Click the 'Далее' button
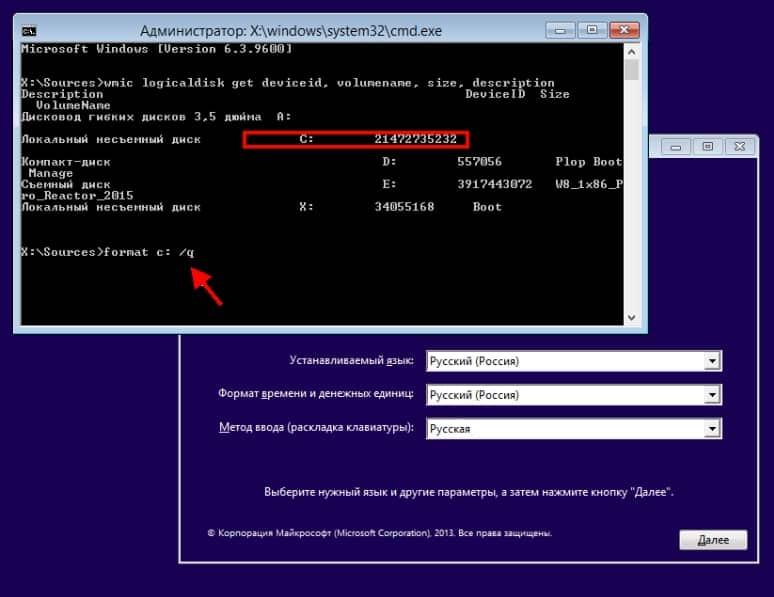This screenshot has height=597, width=774. pos(713,540)
